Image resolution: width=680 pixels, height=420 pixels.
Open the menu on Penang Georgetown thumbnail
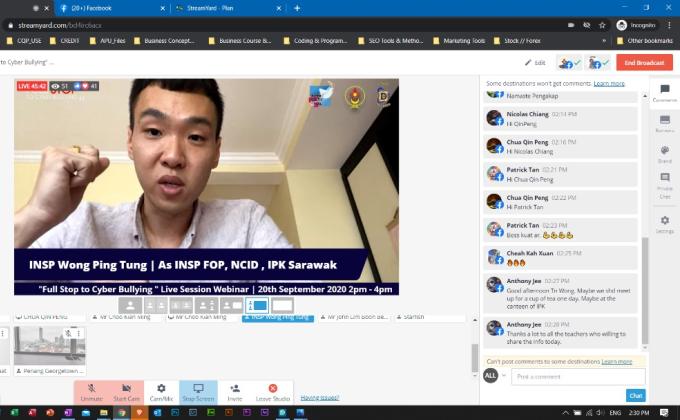[x=79, y=332]
